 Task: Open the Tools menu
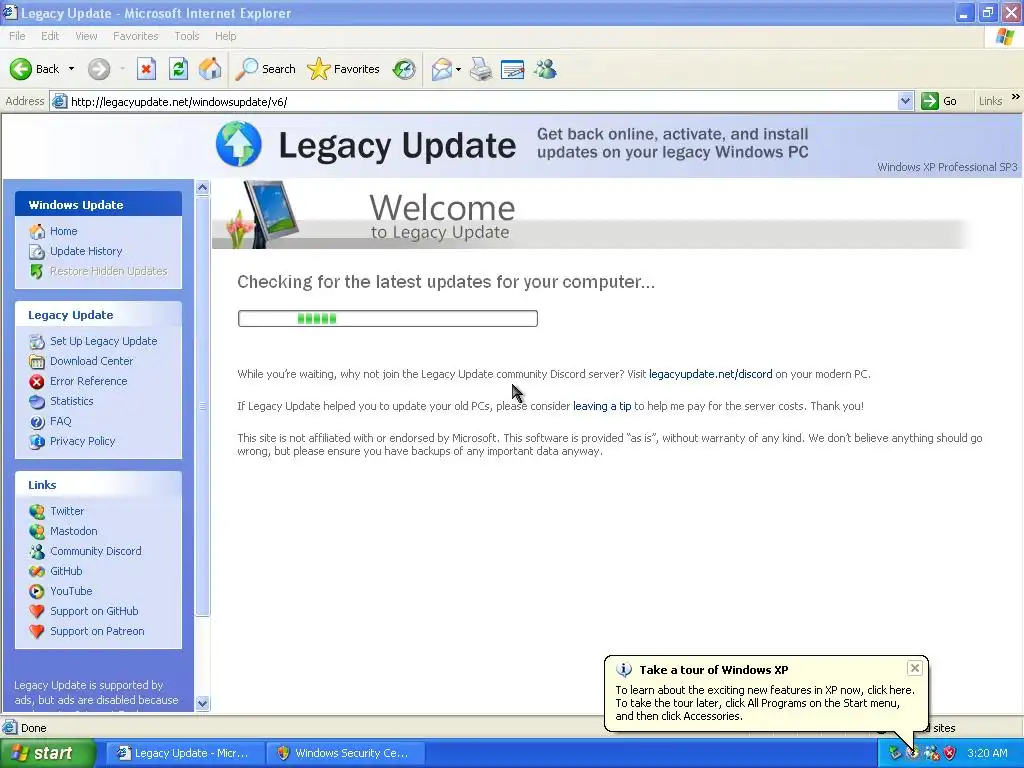click(x=187, y=36)
